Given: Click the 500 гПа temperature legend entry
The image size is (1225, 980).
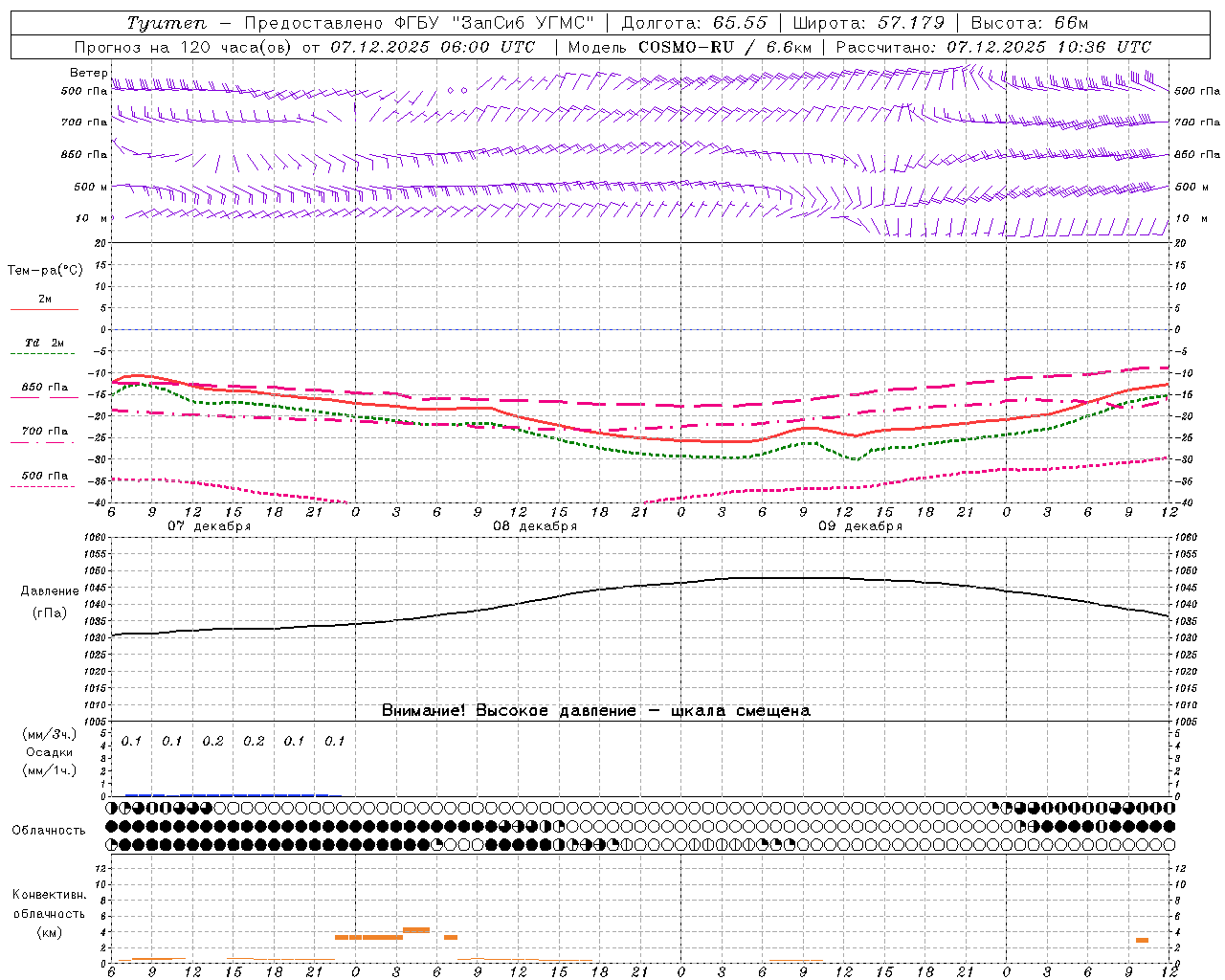Looking at the screenshot, I should (x=45, y=475).
